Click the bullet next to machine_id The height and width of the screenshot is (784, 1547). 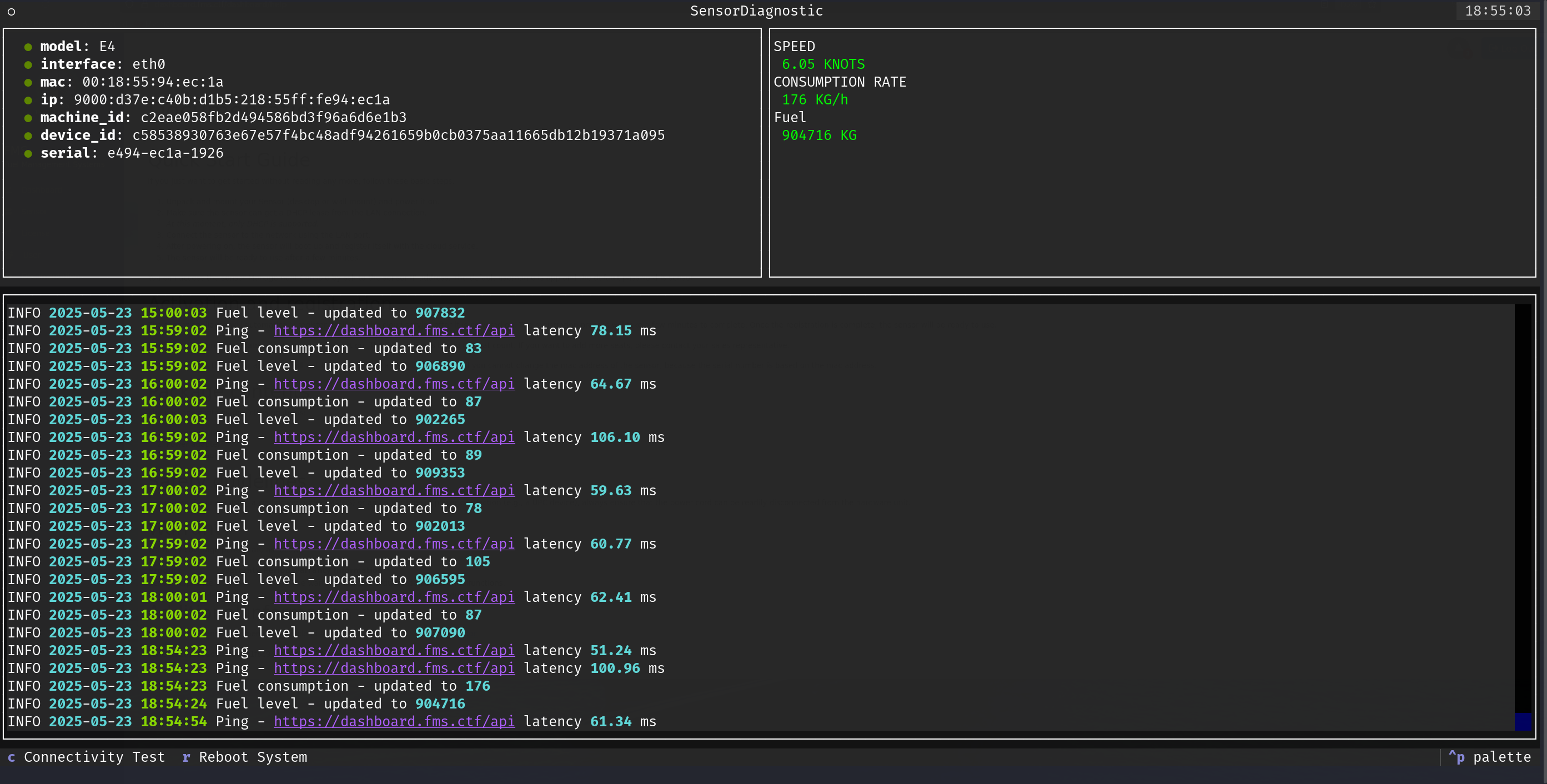pos(28,118)
